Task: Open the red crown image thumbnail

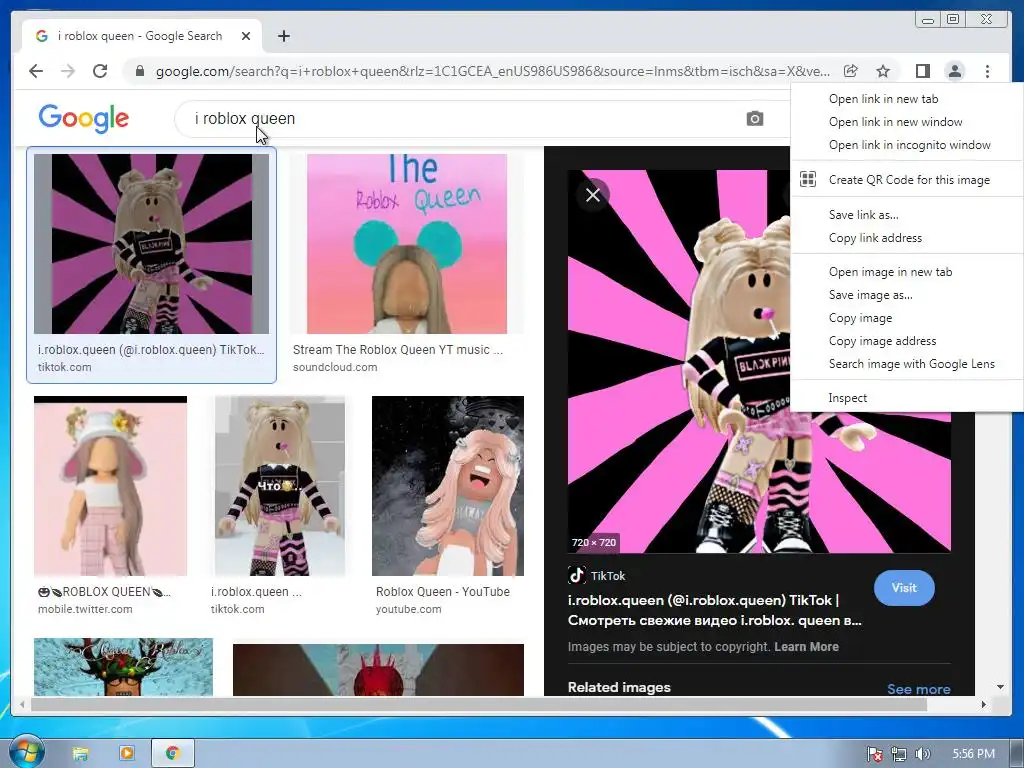Action: pyautogui.click(x=378, y=670)
